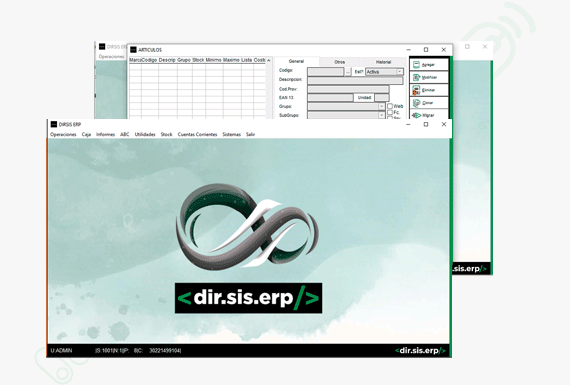Click the ARTICULOS window title icon
The image size is (570, 385).
[x=133, y=50]
